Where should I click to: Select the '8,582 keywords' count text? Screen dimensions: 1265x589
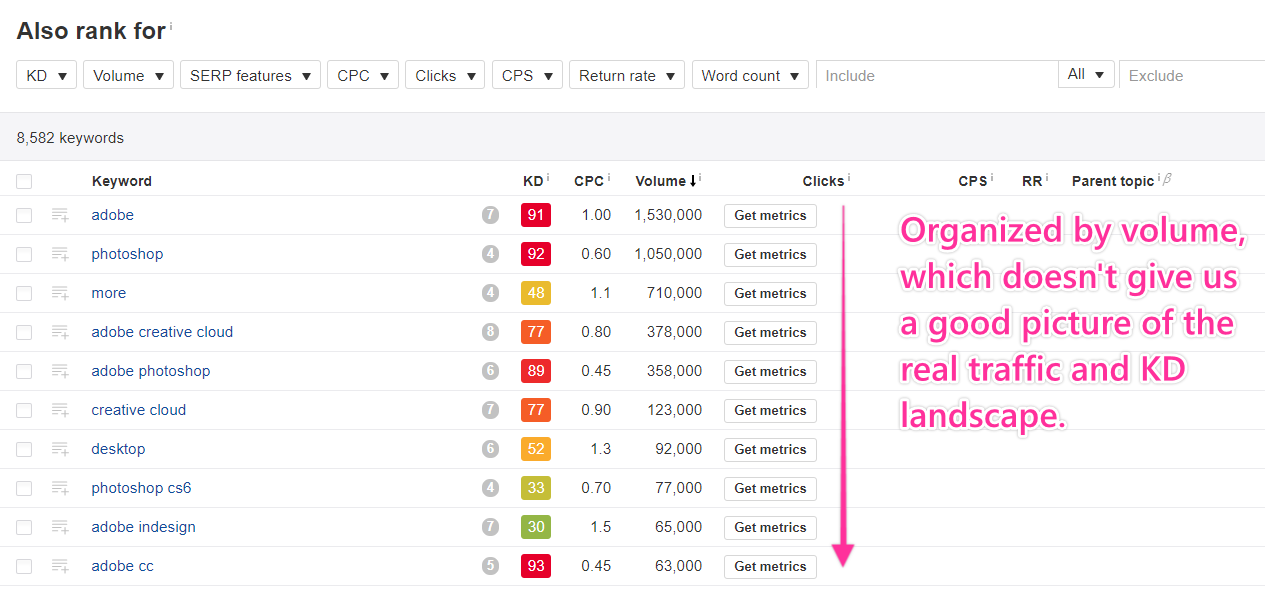click(70, 138)
